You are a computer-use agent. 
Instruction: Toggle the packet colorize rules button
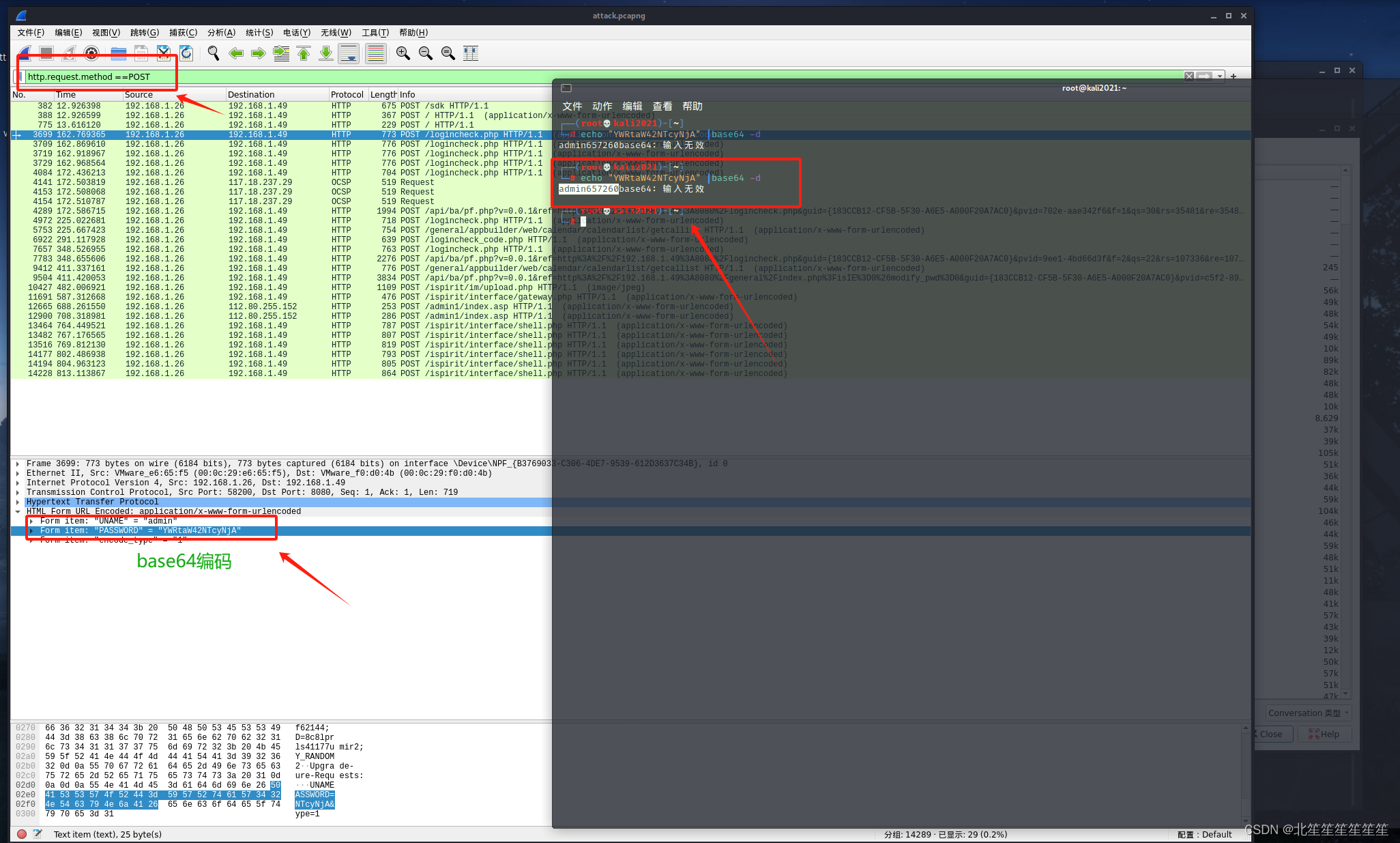[375, 53]
